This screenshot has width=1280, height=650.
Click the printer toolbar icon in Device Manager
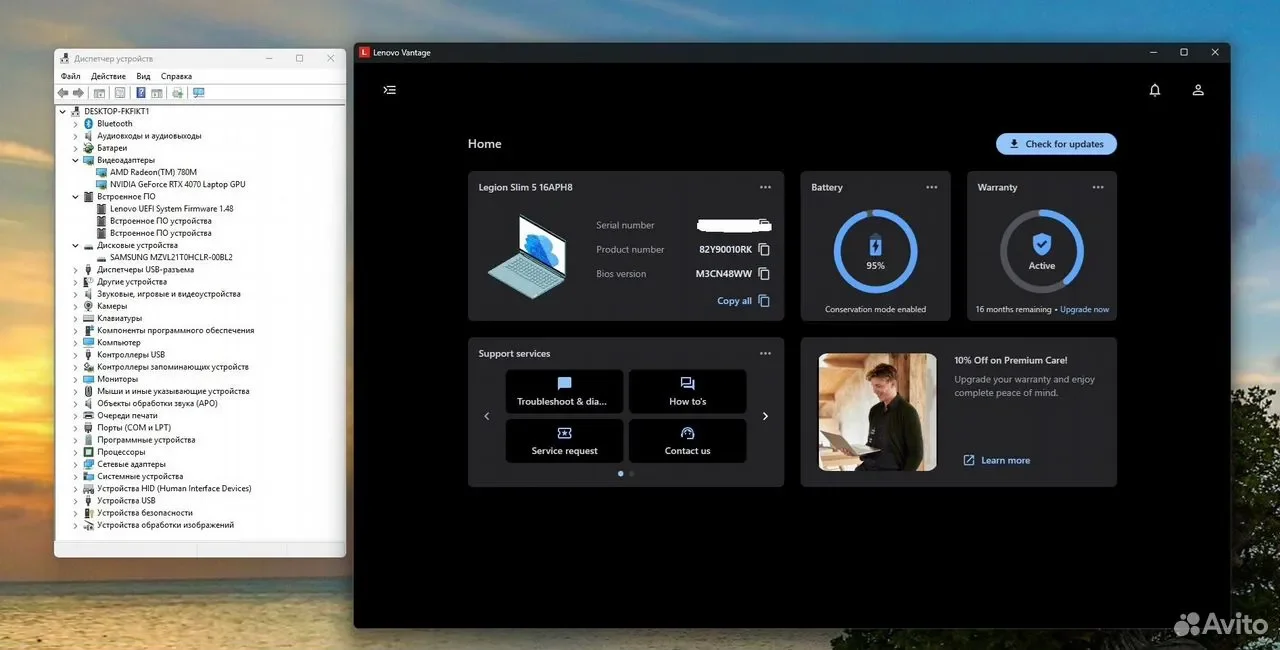click(177, 93)
